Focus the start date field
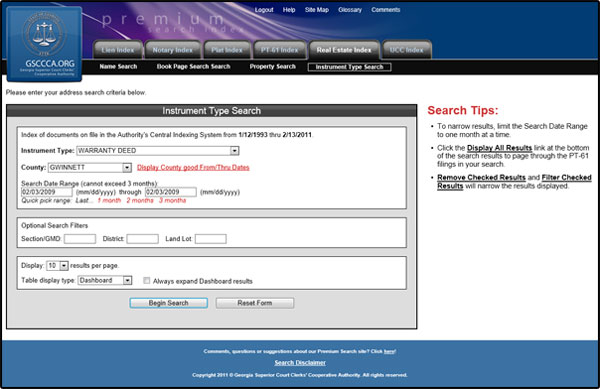 click(46, 192)
